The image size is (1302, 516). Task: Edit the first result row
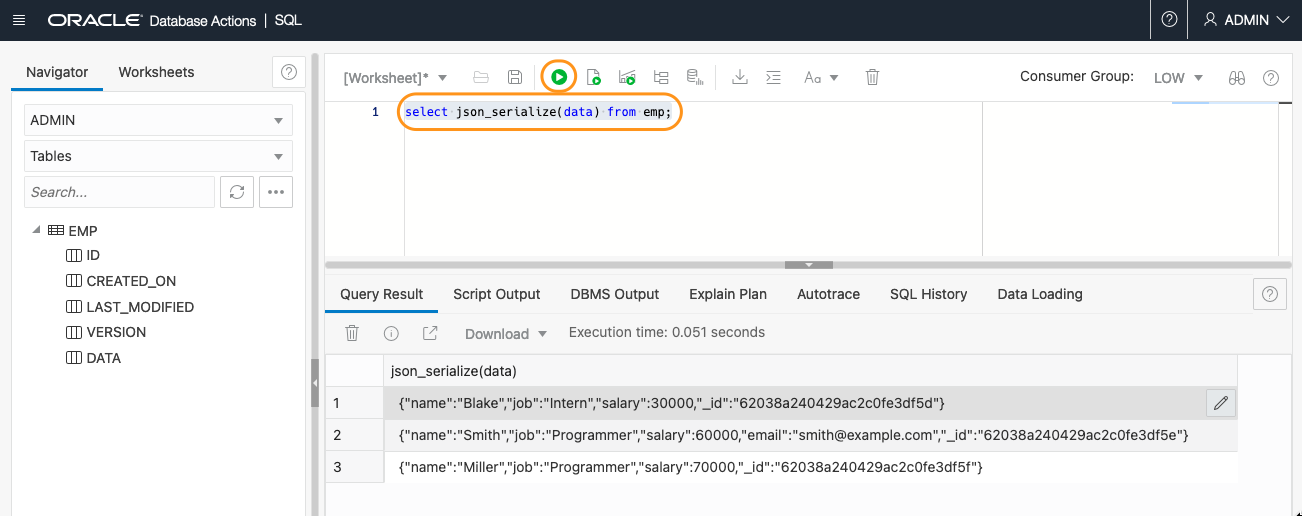(x=1220, y=403)
